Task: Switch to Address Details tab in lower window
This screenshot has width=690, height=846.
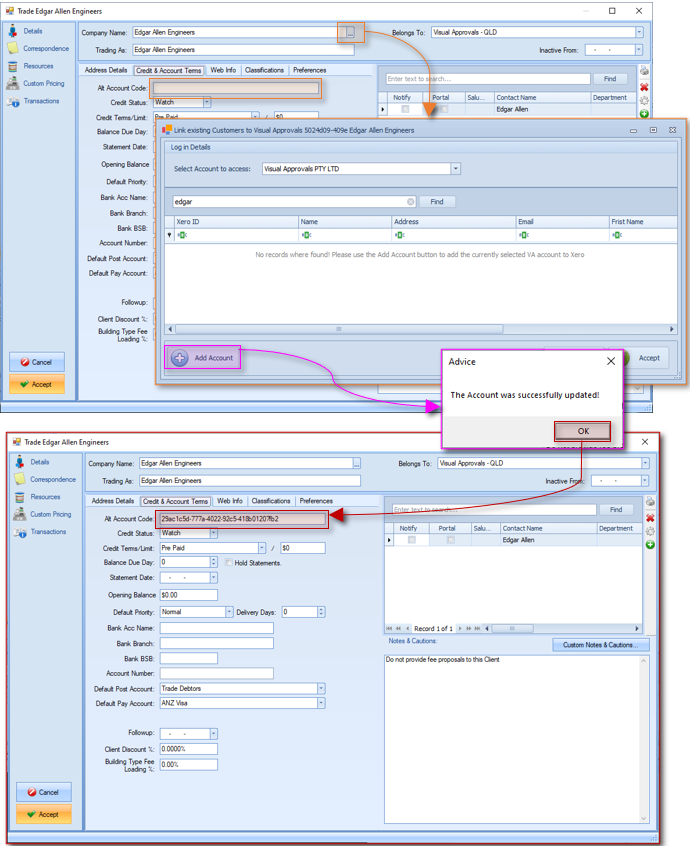Action: coord(113,501)
